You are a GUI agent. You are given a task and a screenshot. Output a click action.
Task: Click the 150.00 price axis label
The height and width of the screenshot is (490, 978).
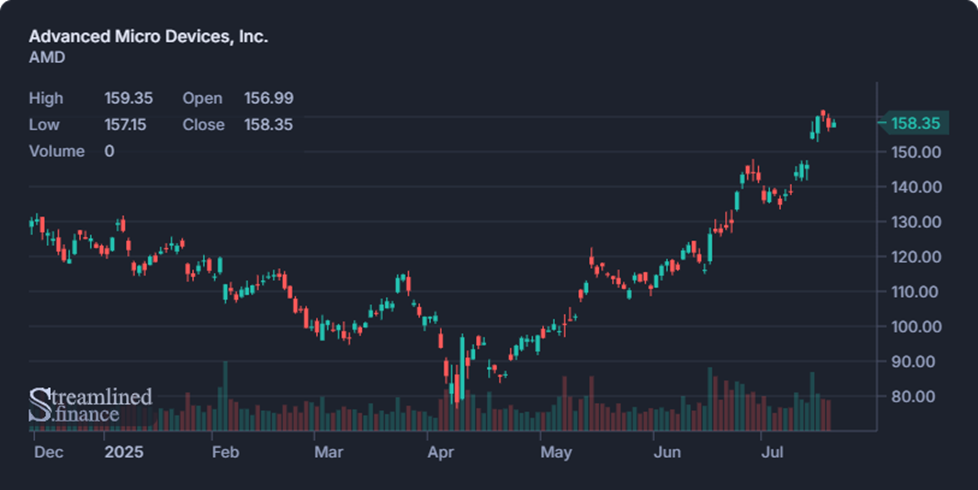pyautogui.click(x=916, y=152)
